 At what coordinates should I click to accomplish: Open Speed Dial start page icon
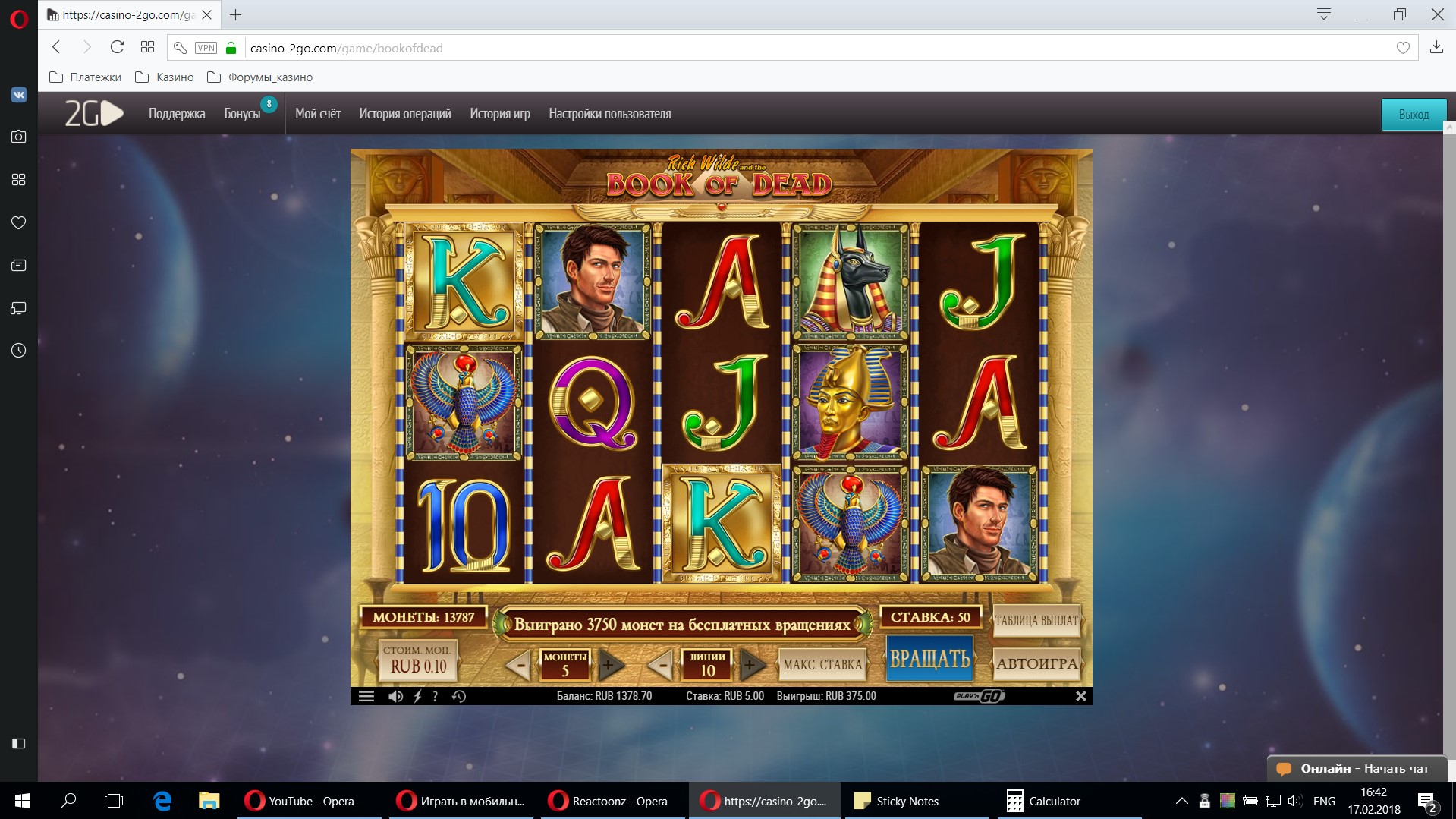click(x=147, y=47)
